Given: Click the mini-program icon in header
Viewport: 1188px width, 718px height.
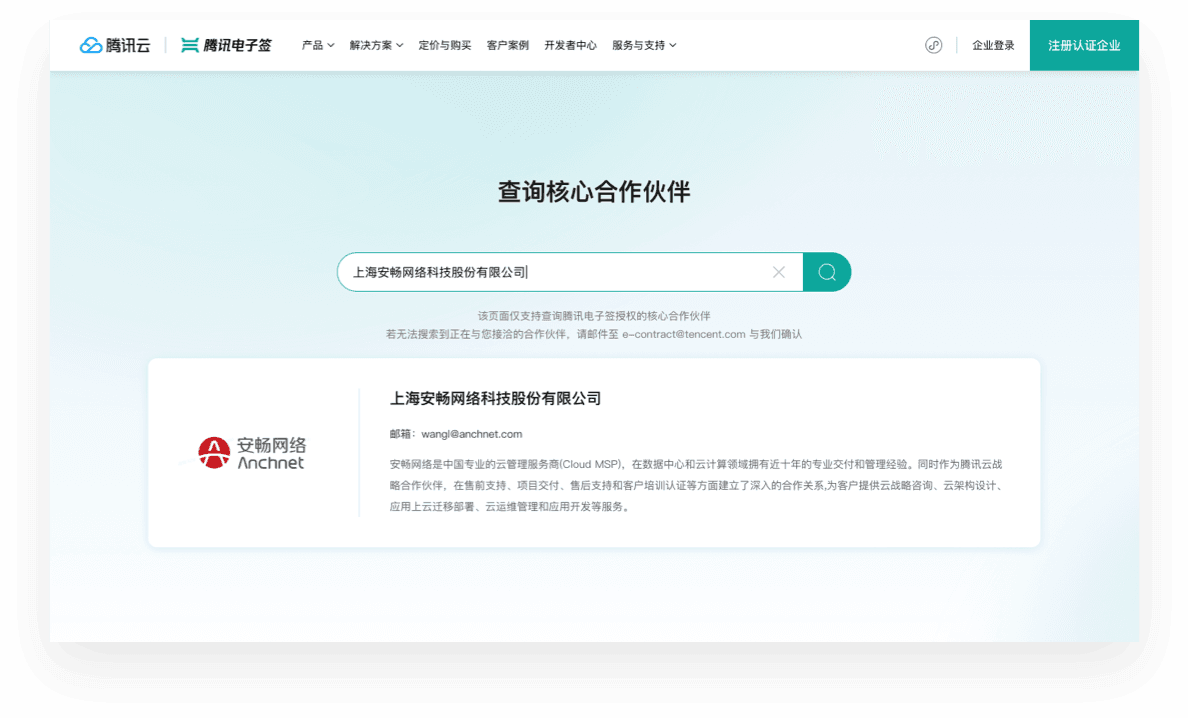Looking at the screenshot, I should point(933,45).
